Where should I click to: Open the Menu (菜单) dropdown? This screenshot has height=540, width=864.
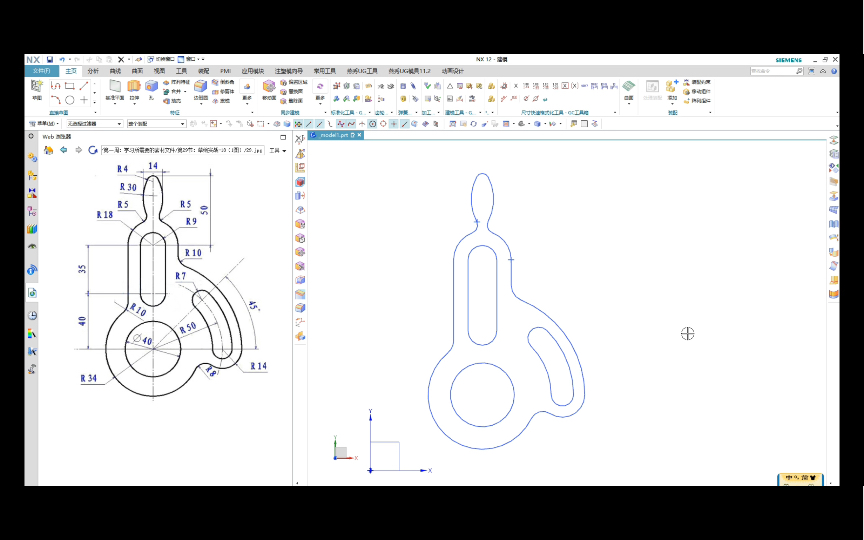pos(44,124)
